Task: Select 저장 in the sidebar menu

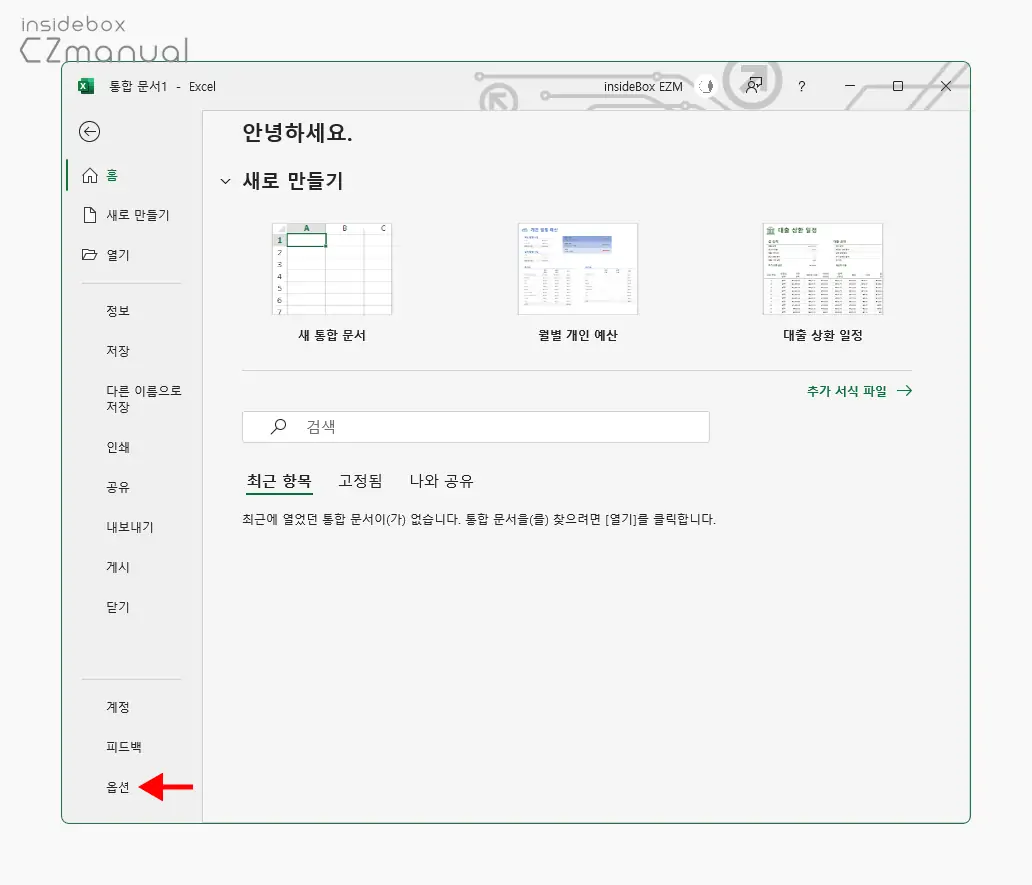Action: [x=118, y=351]
